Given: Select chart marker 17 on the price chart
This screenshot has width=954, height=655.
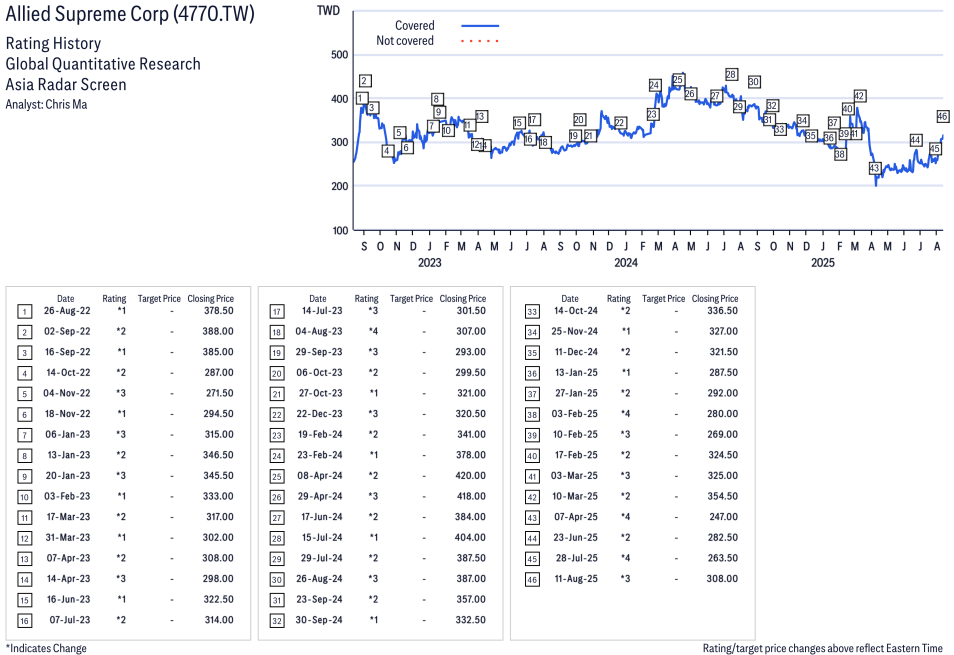Looking at the screenshot, I should point(534,120).
